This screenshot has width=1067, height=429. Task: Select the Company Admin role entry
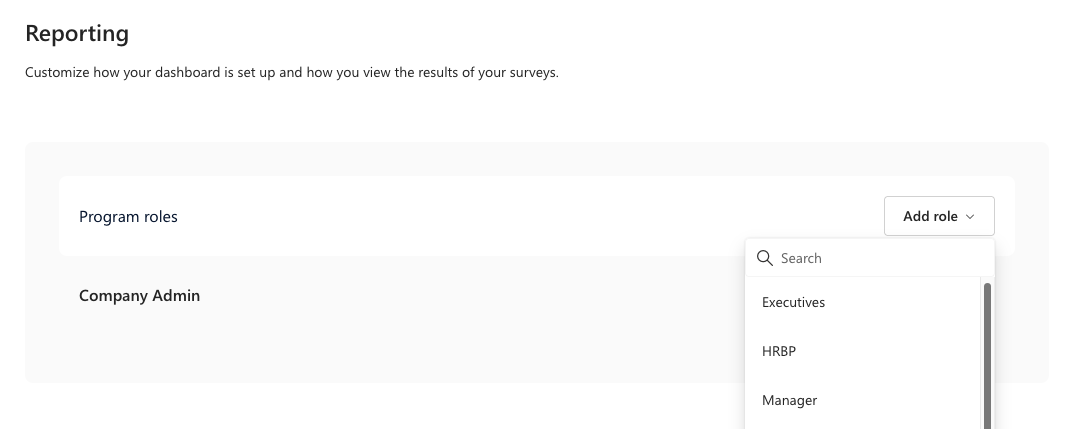click(139, 296)
